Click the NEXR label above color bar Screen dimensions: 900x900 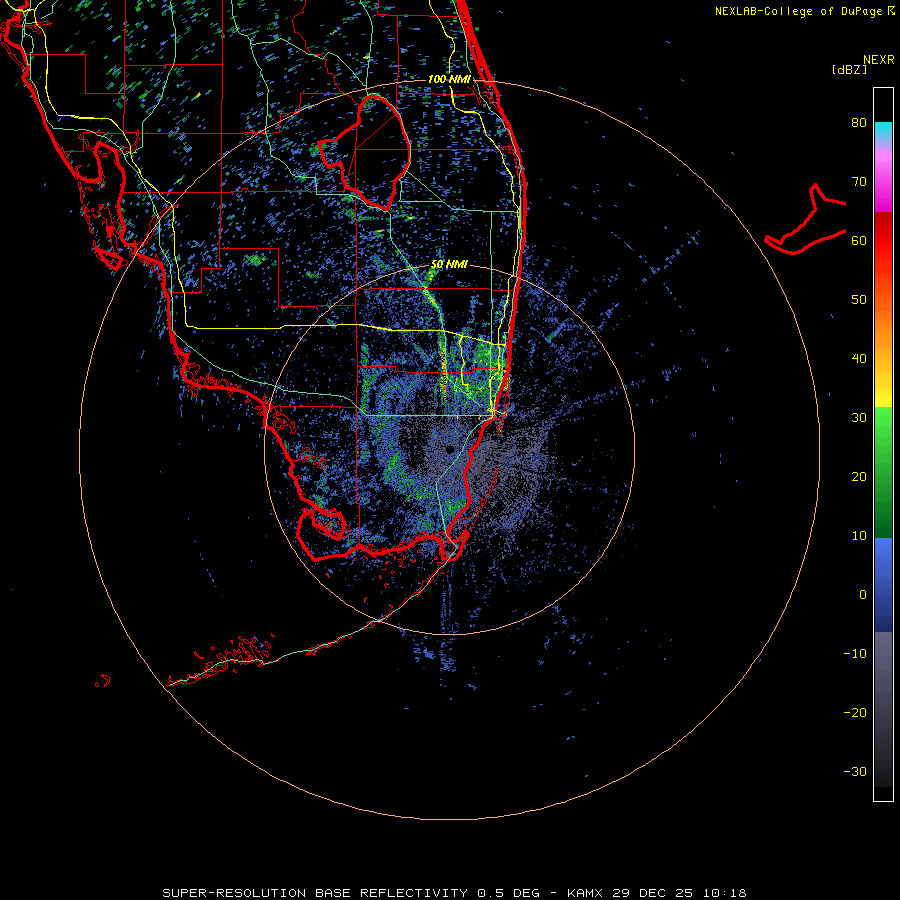point(878,60)
